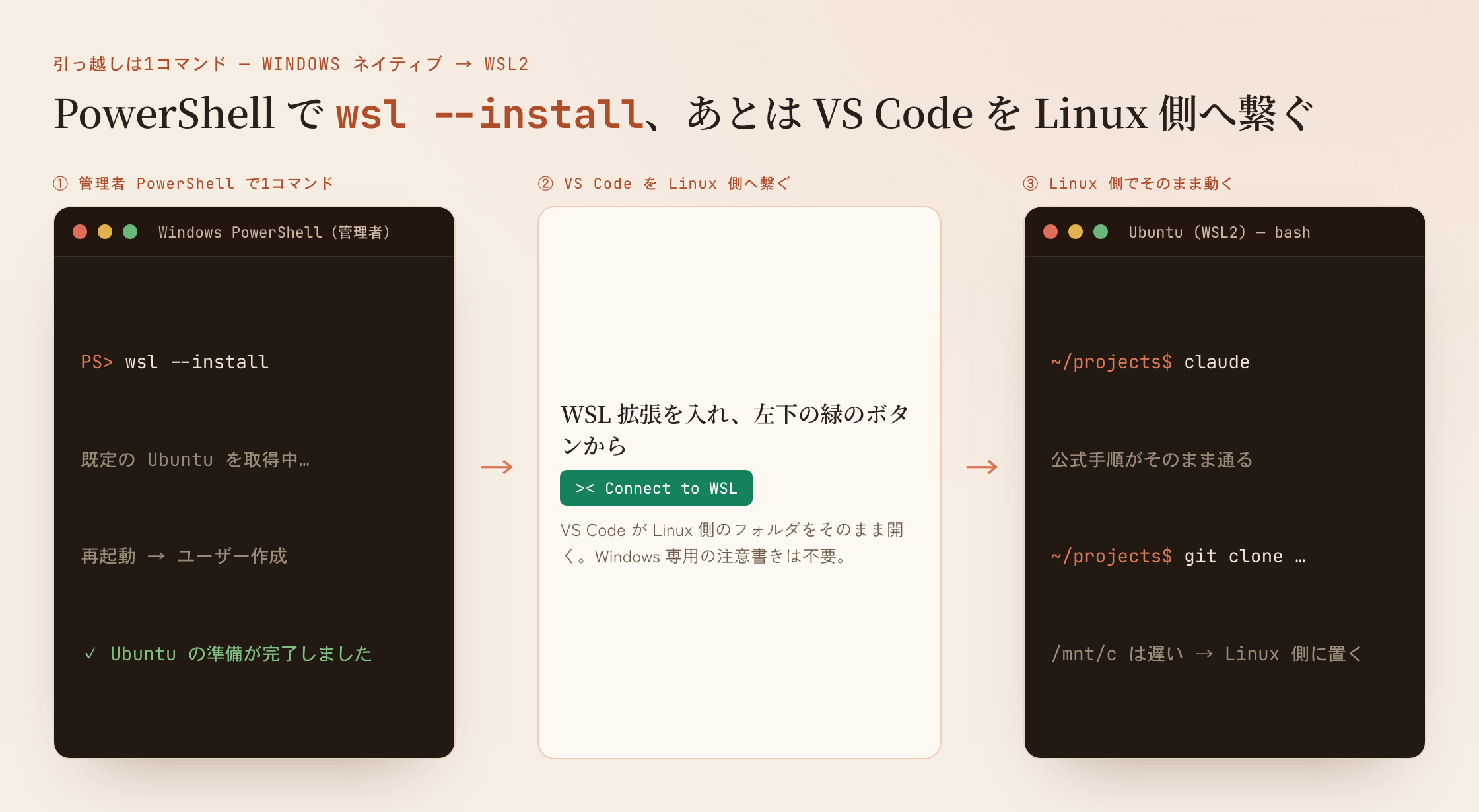Click the line '公式手順がそのまま通る'
The image size is (1479, 812).
[1152, 459]
